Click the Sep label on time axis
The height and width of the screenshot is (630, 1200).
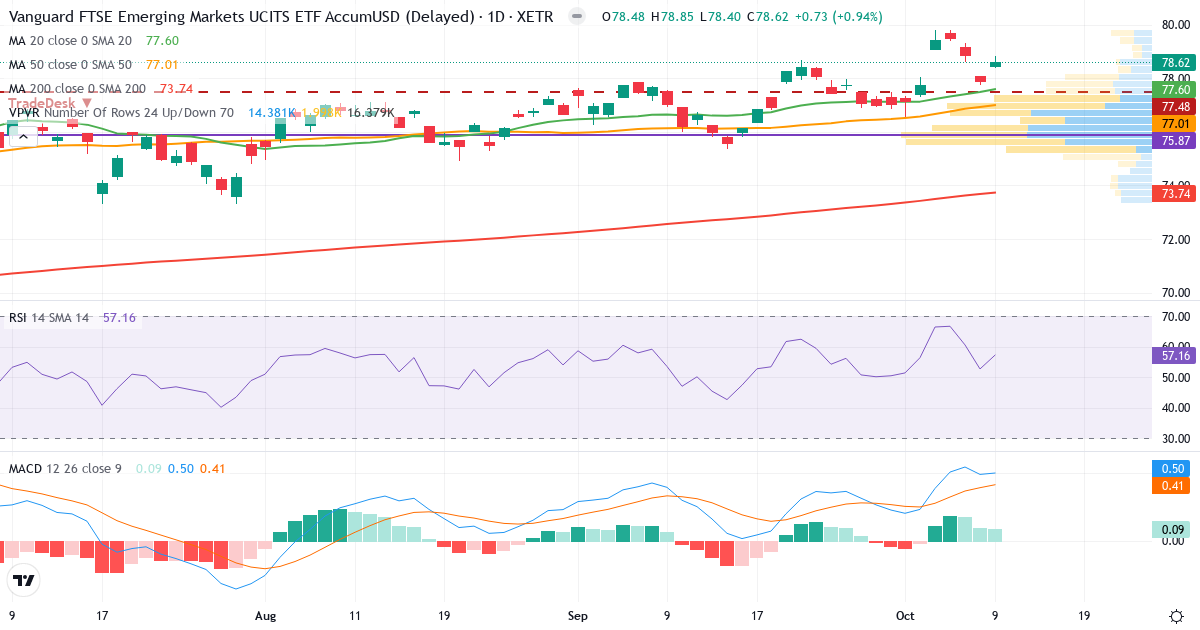577,617
